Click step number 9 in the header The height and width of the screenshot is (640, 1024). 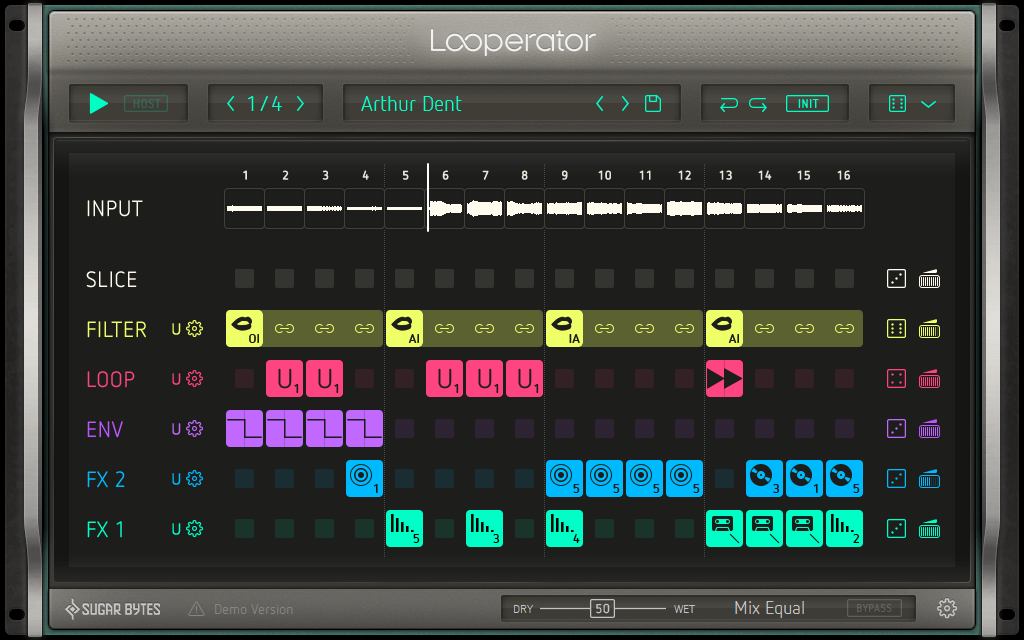564,175
